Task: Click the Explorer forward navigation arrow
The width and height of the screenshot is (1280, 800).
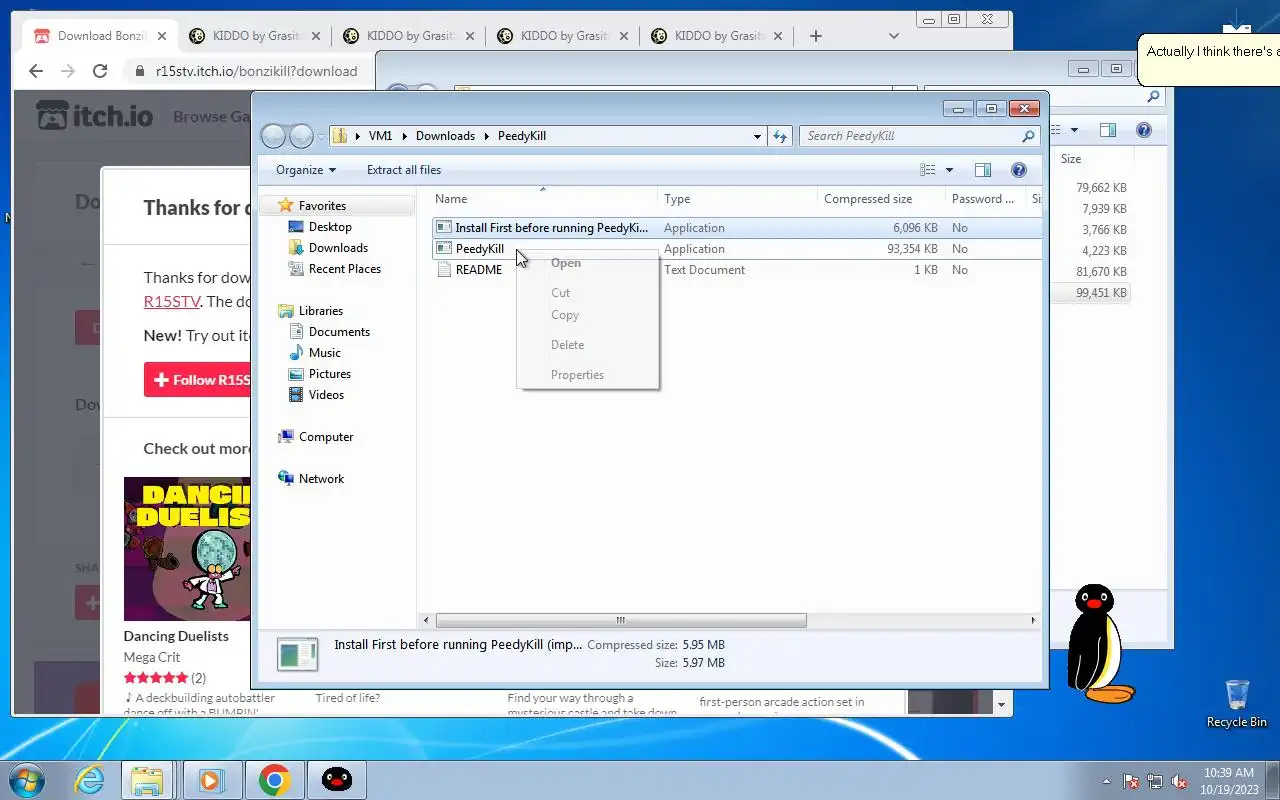Action: (x=301, y=136)
